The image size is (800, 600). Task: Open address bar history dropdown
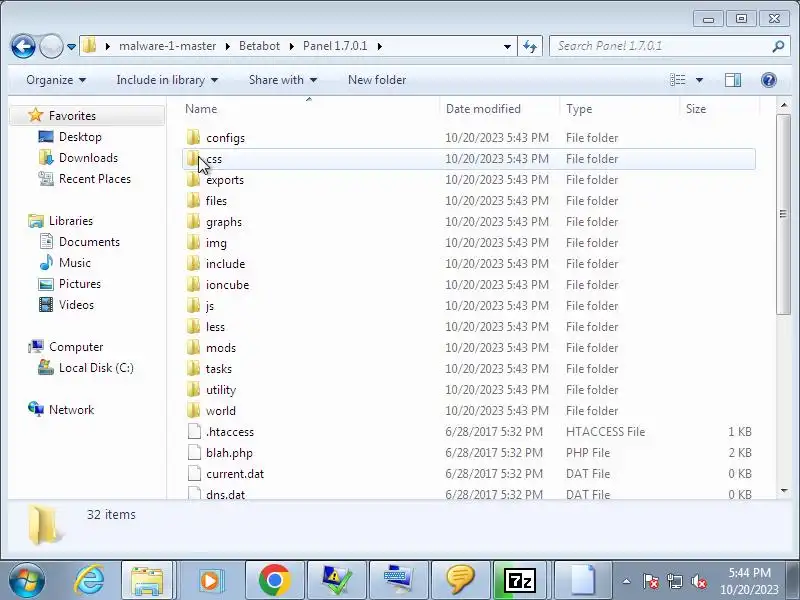tap(507, 46)
